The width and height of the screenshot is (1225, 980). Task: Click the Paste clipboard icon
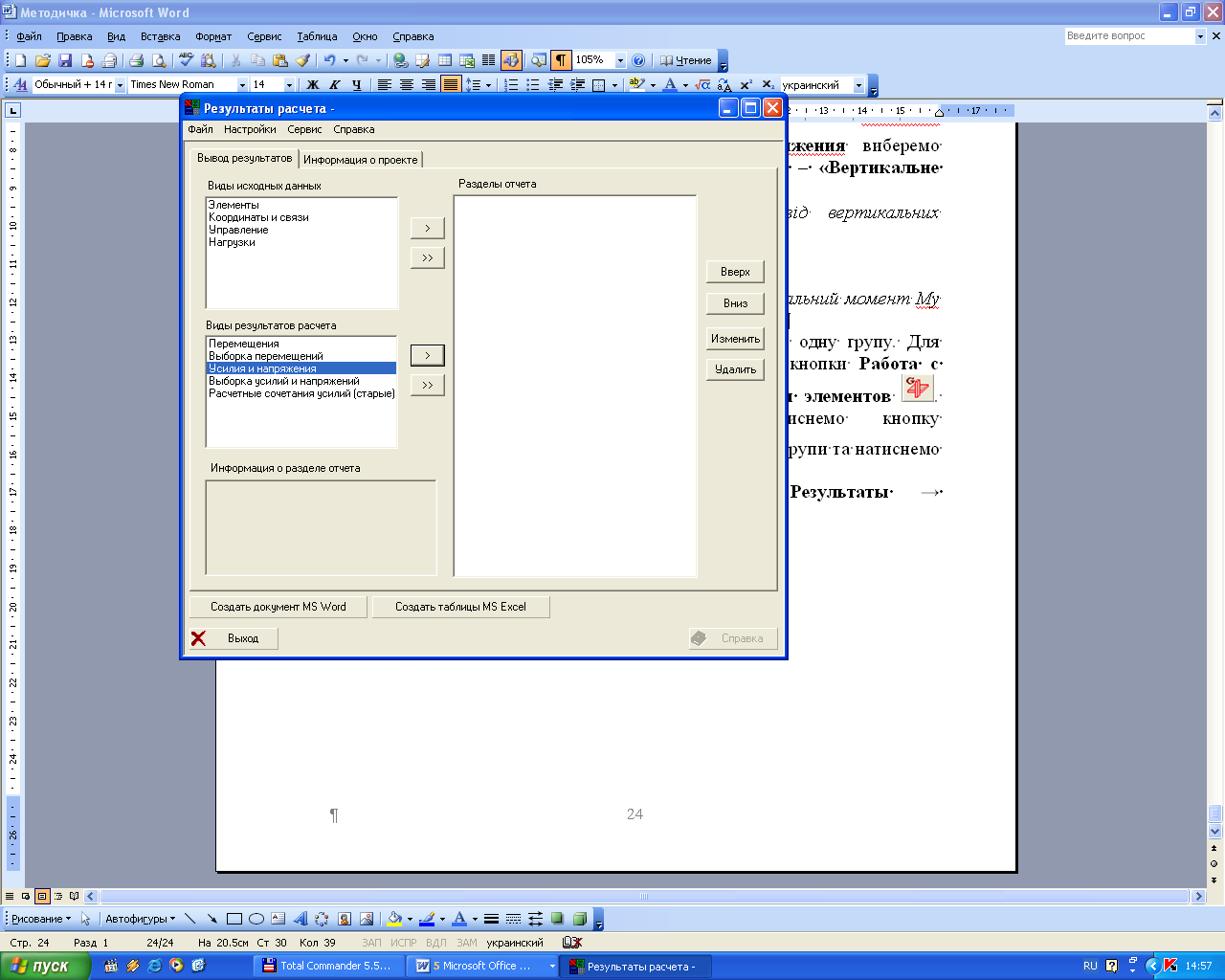tap(279, 60)
